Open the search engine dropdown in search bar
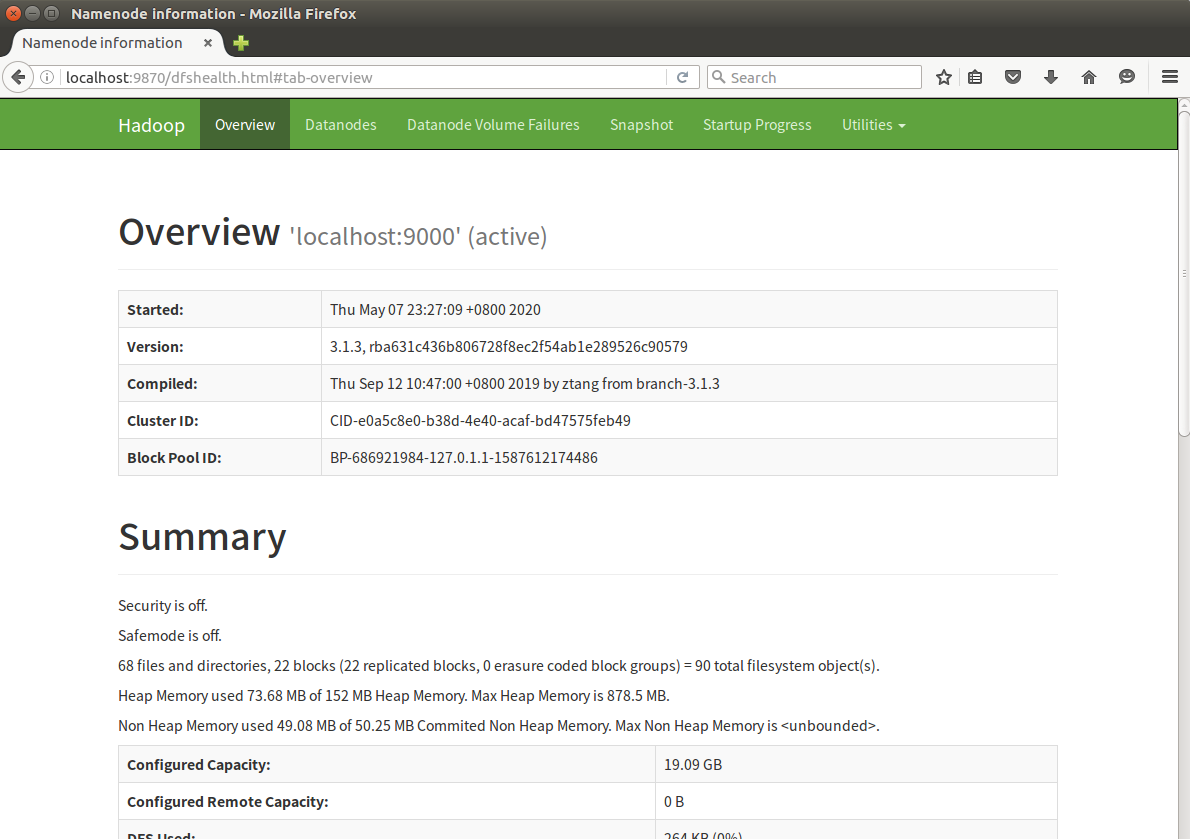1190x839 pixels. [719, 76]
